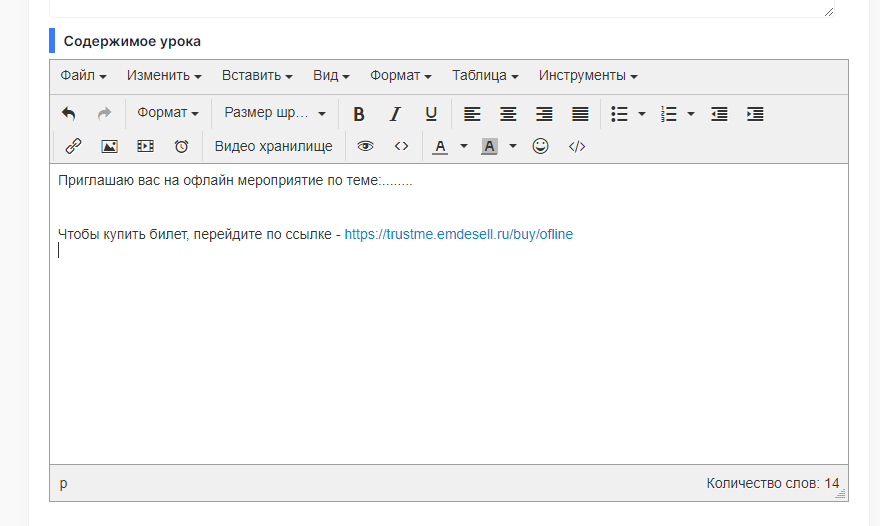
Task: Open the Вставить menu
Action: (257, 76)
